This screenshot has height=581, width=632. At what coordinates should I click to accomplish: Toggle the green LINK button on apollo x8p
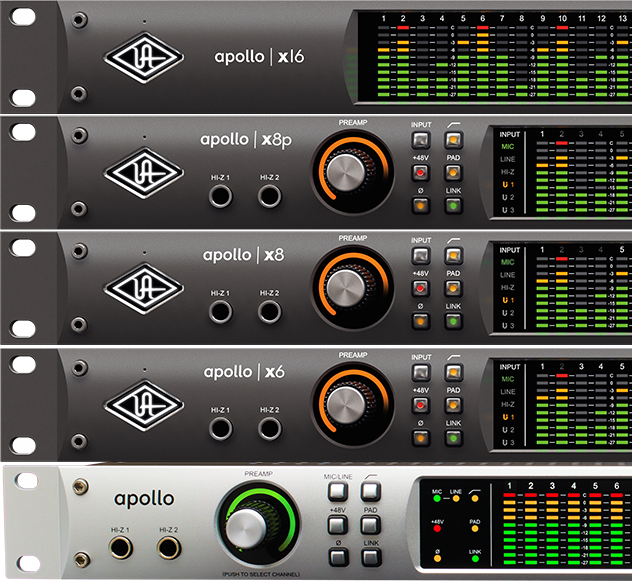[x=453, y=206]
